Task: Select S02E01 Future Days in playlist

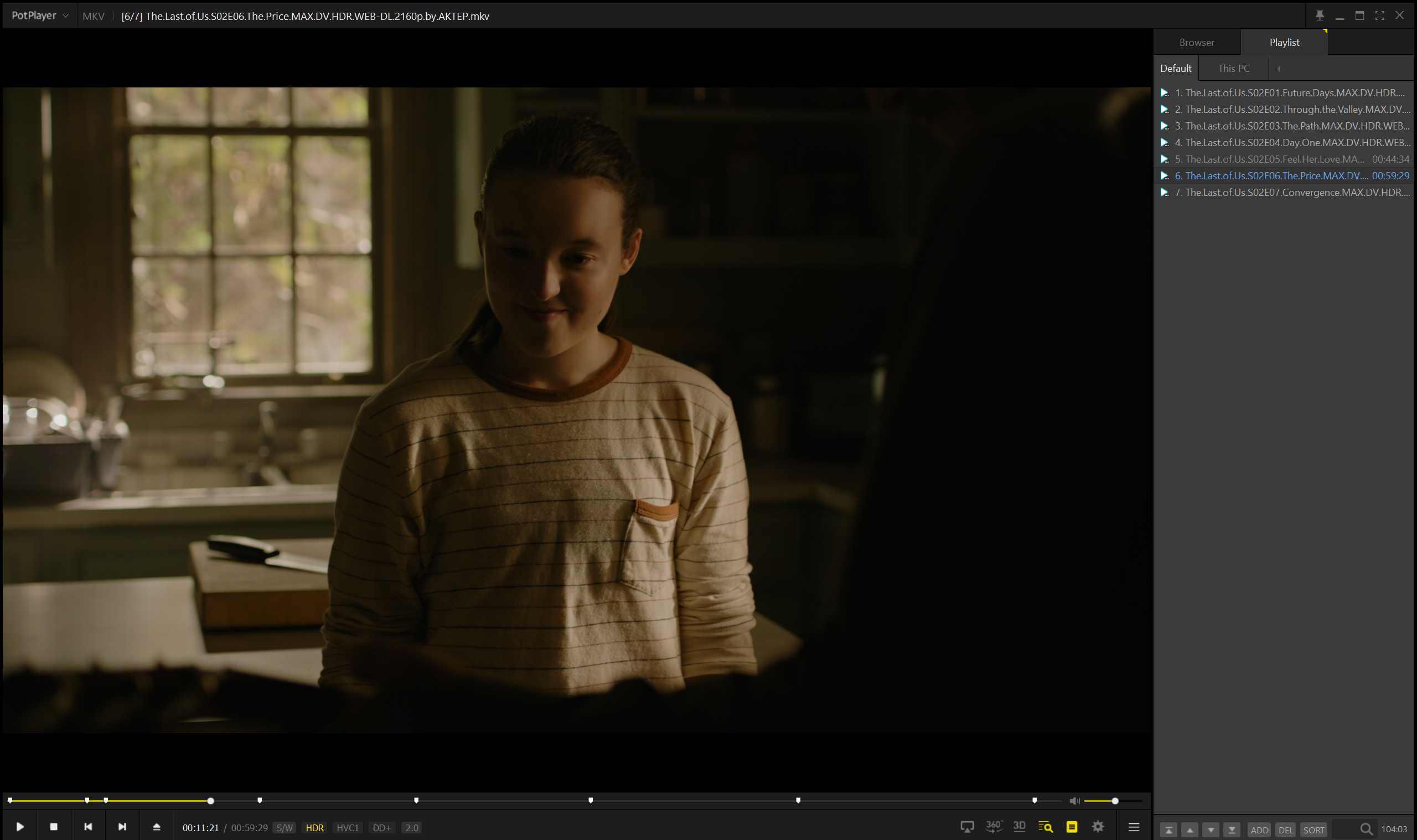Action: (x=1284, y=93)
